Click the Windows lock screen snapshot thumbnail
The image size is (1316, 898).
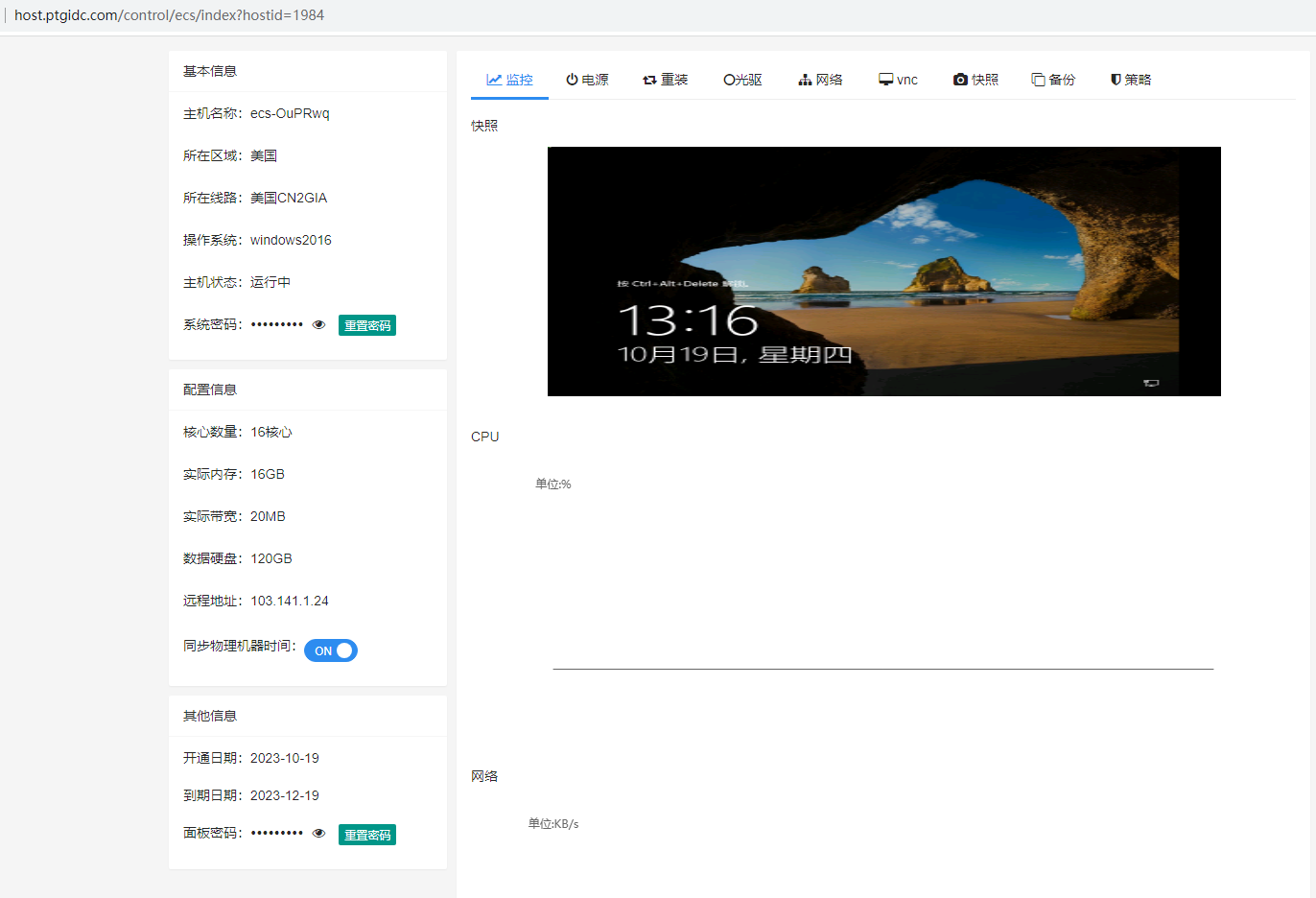click(883, 272)
